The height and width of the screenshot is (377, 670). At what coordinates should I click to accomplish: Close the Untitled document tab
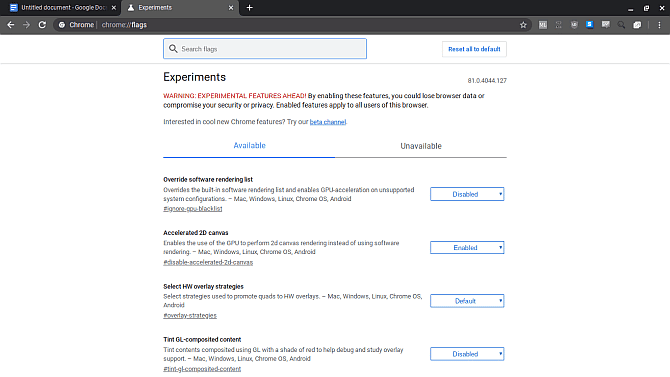[x=114, y=8]
